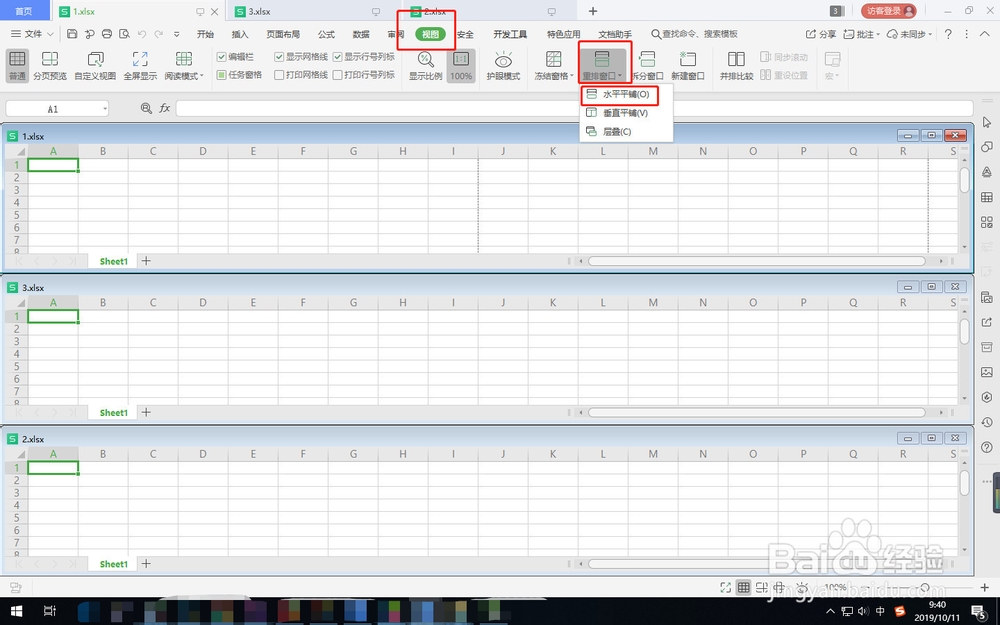The height and width of the screenshot is (625, 1000).
Task: Open the 开发工具 developer tab
Action: tap(510, 34)
